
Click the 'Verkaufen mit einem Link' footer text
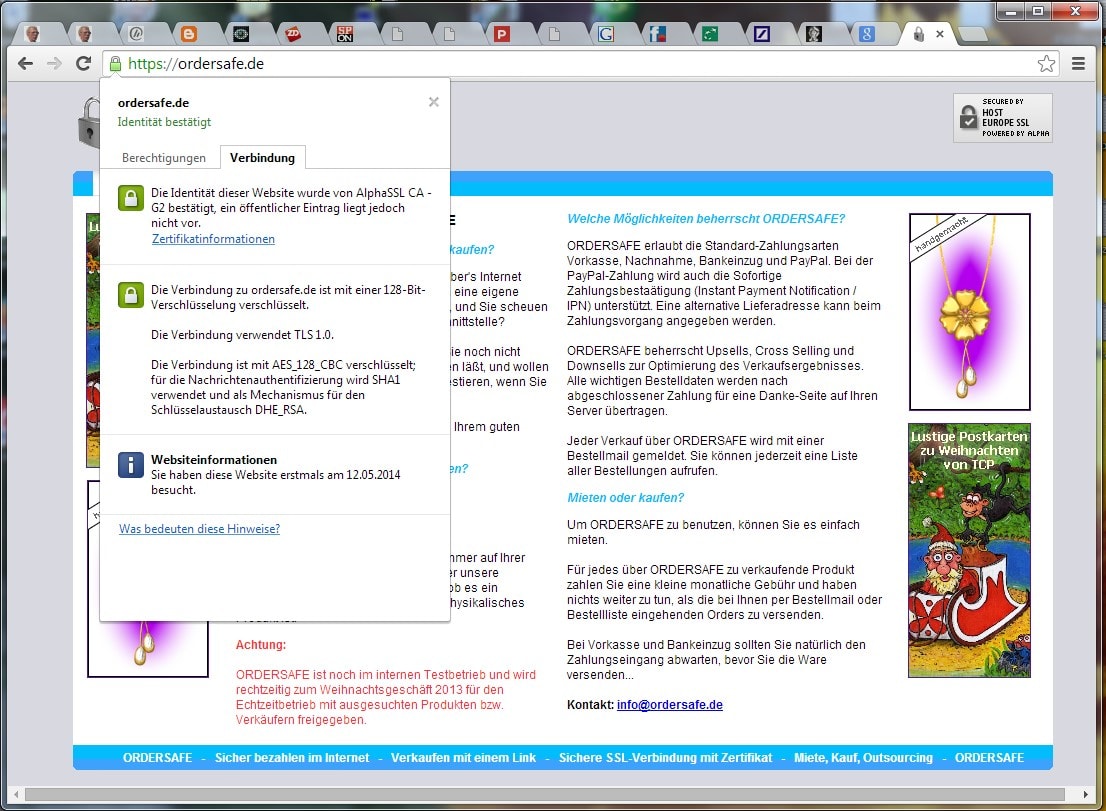(x=463, y=757)
